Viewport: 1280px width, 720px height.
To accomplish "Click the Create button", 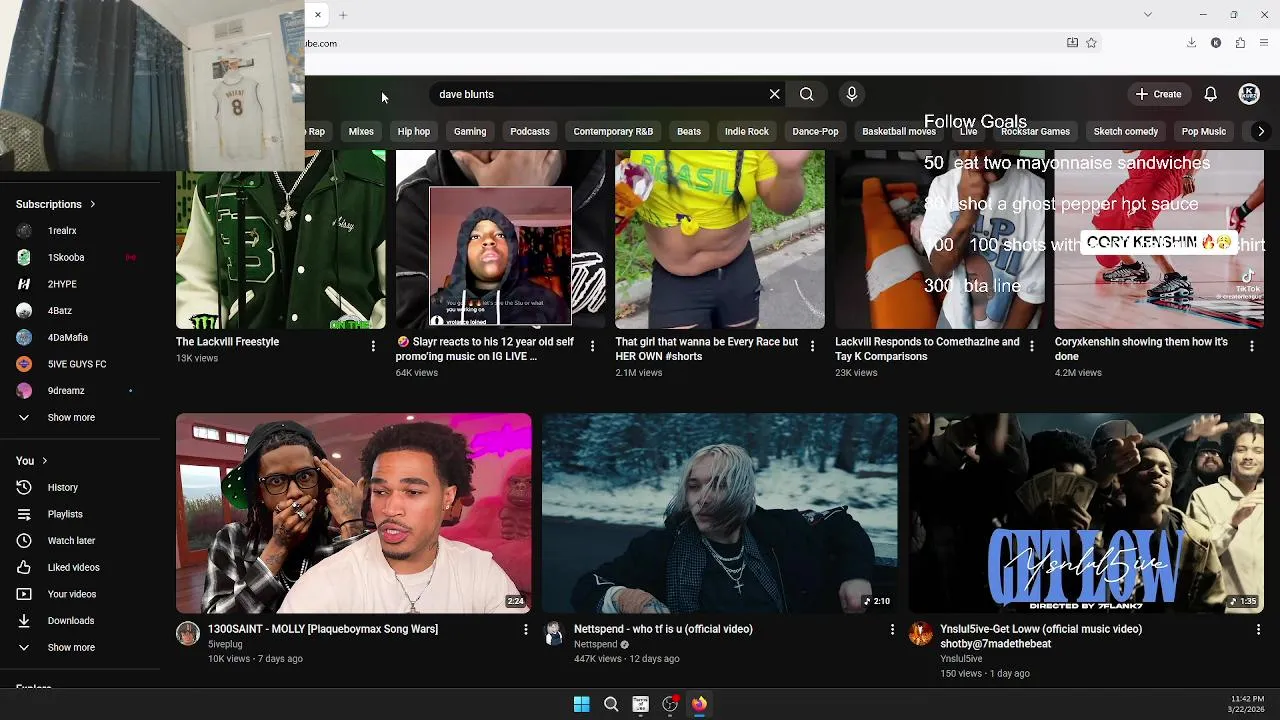I will [1158, 94].
